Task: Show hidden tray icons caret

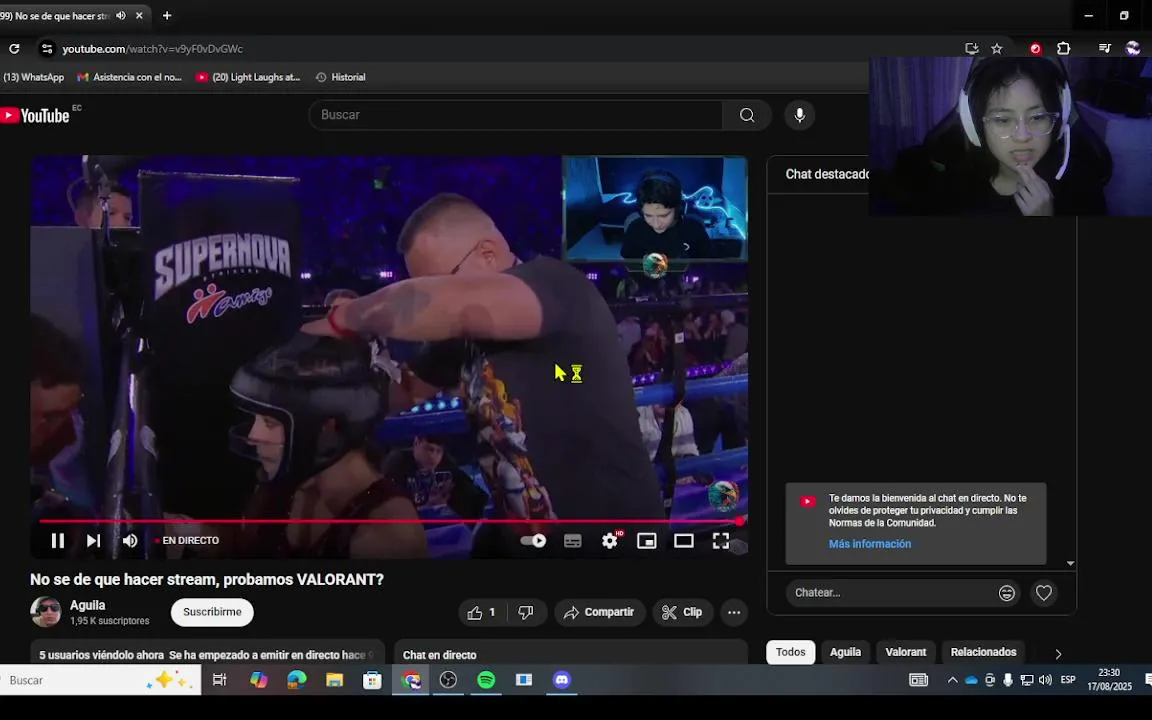Action: pos(953,680)
